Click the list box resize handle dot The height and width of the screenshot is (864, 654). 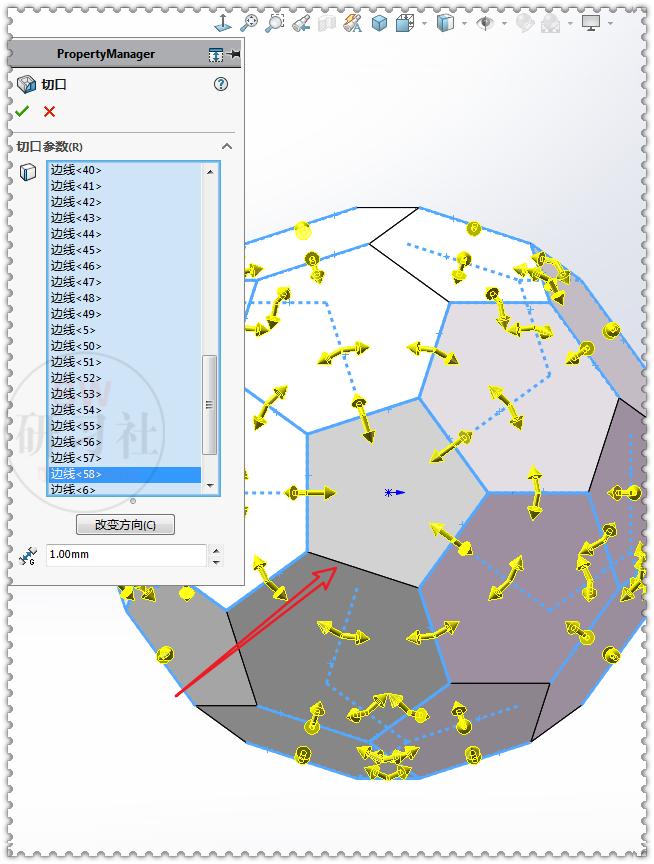pyautogui.click(x=133, y=501)
